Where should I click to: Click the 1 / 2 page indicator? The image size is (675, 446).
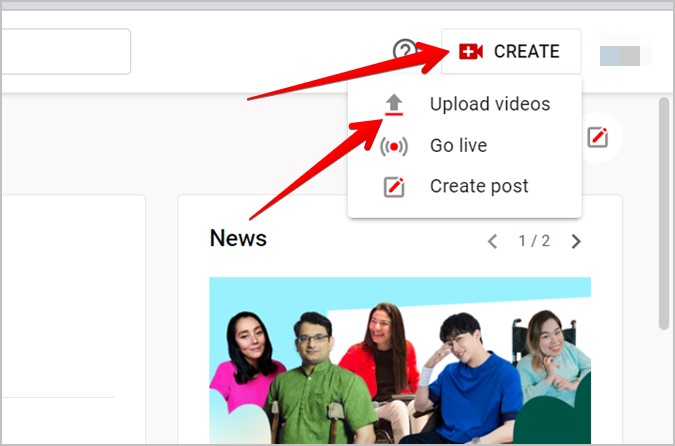pyautogui.click(x=534, y=241)
